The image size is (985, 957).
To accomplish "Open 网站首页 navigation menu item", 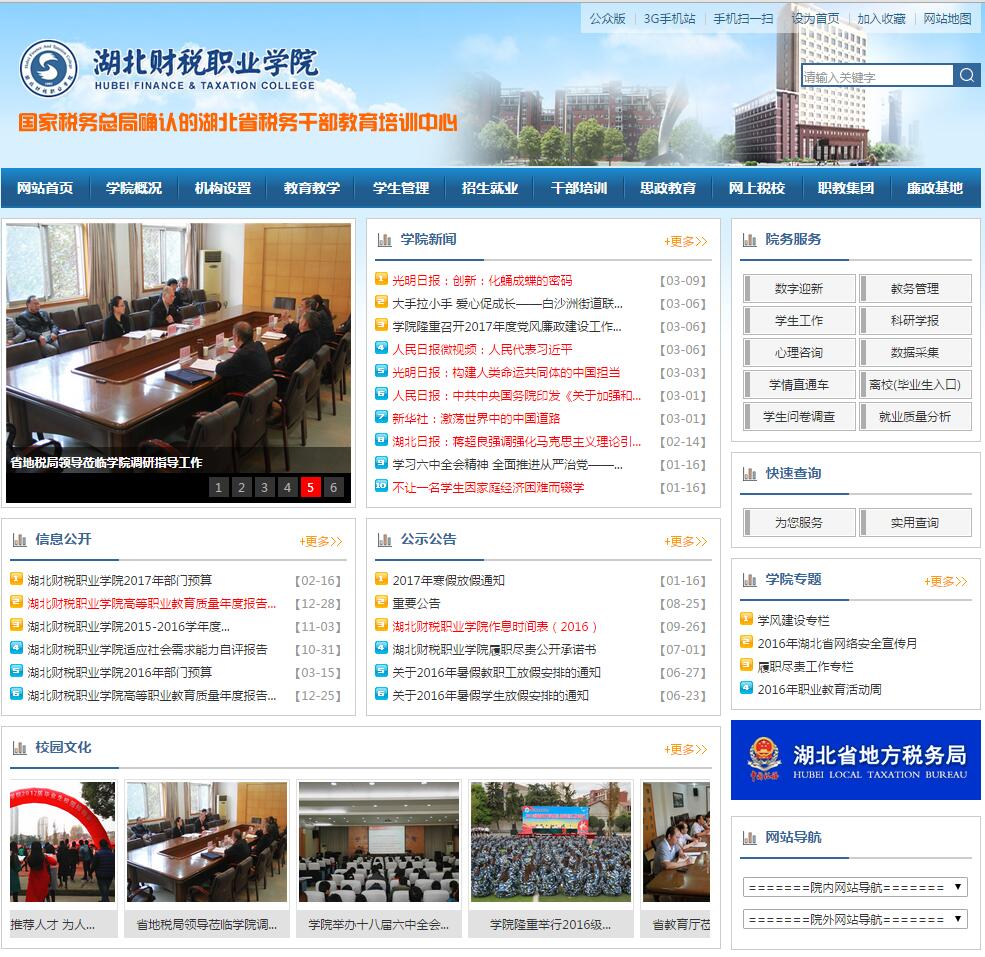I will (45, 188).
